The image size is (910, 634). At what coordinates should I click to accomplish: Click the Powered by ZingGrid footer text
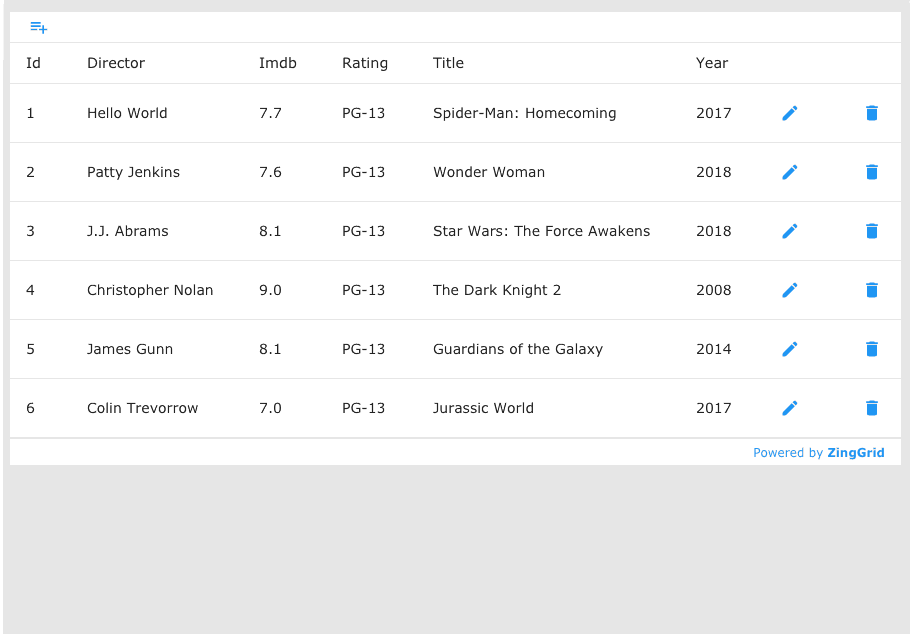[819, 453]
